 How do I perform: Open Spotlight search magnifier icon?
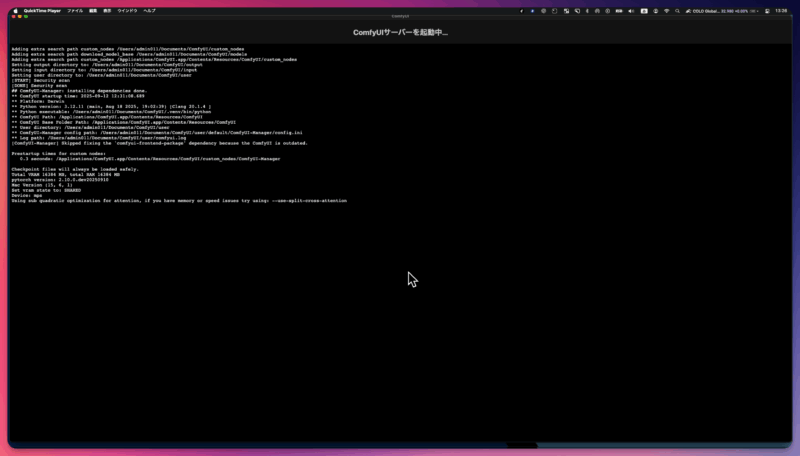point(678,11)
